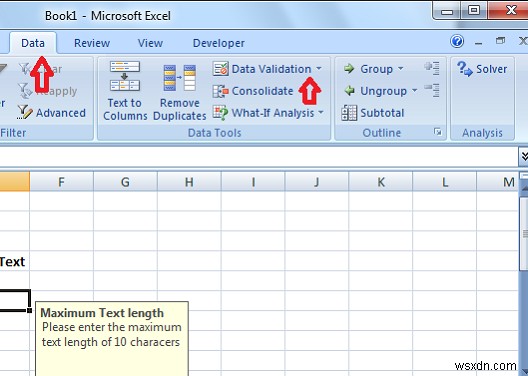Click the Ungroup button
528x376 pixels.
click(375, 91)
